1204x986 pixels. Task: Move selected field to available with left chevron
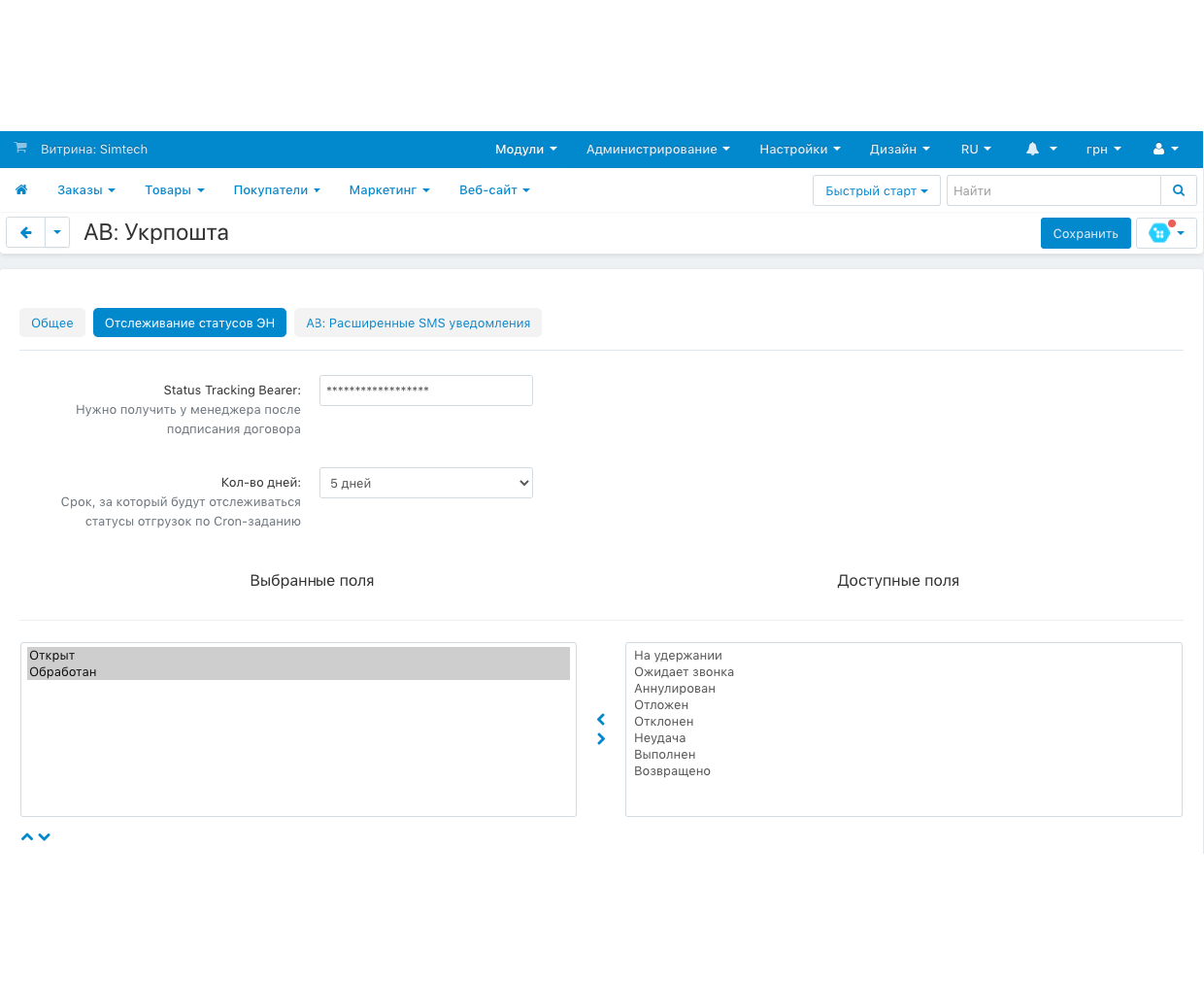click(601, 720)
